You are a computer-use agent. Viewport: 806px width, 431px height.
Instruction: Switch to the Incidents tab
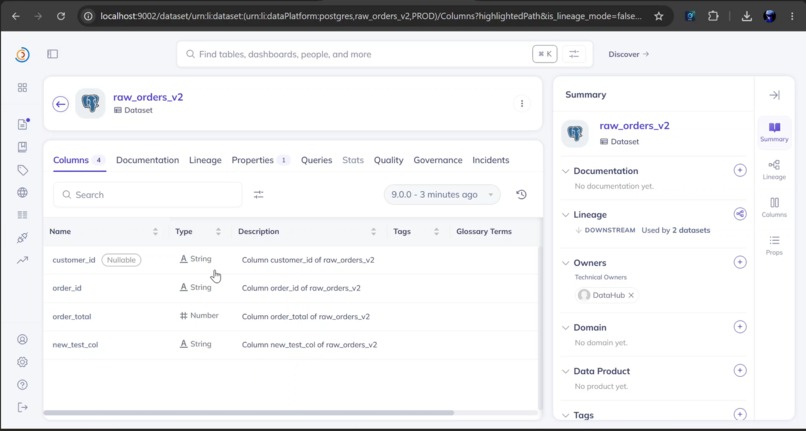pos(491,160)
